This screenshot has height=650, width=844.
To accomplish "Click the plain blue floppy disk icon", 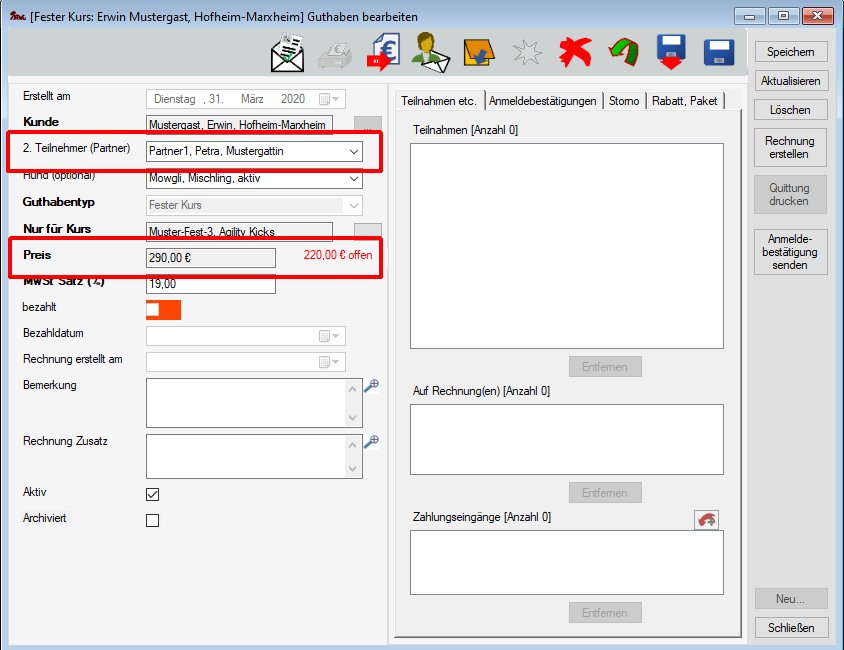I will [x=720, y=54].
